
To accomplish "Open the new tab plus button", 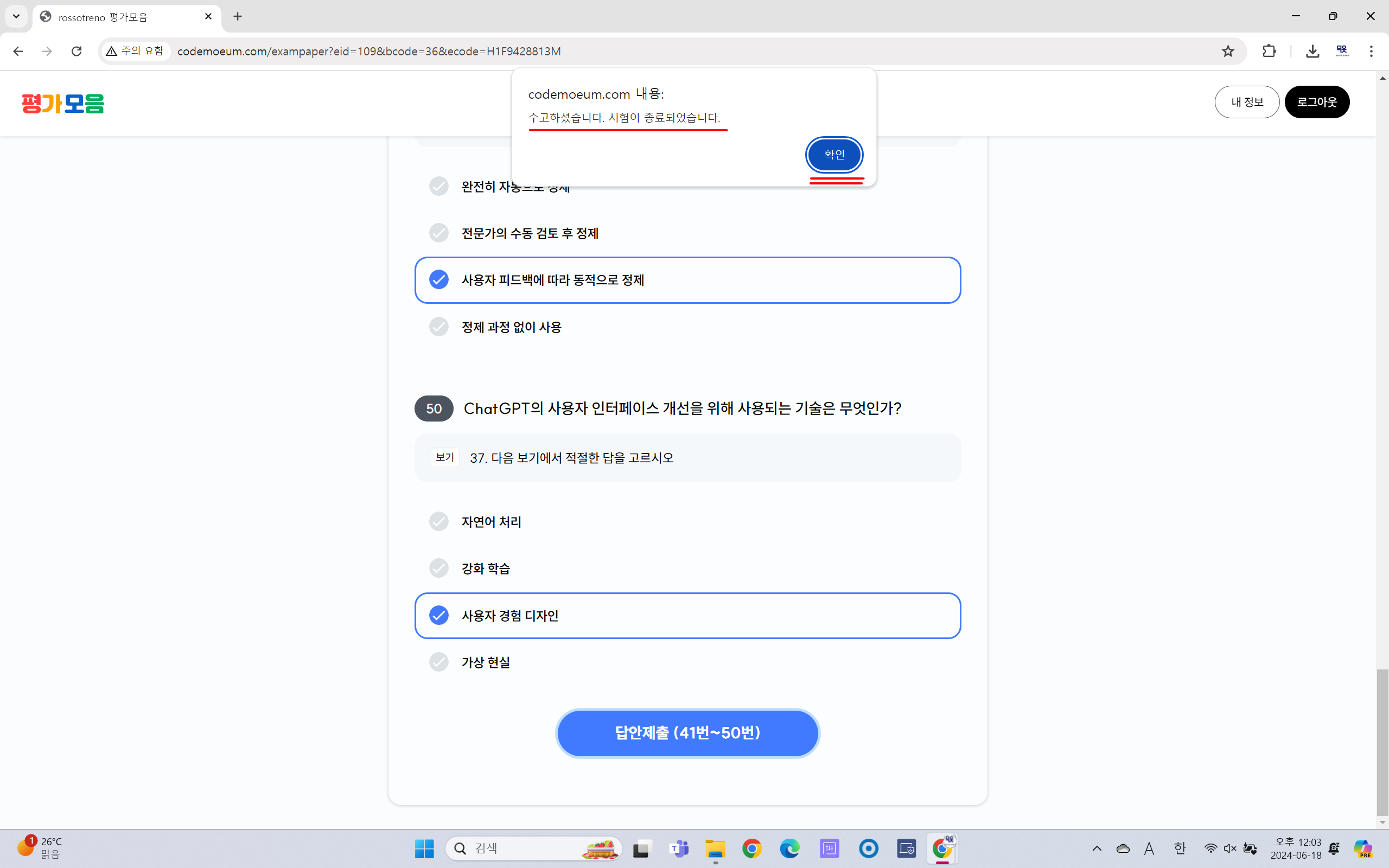I will [238, 16].
